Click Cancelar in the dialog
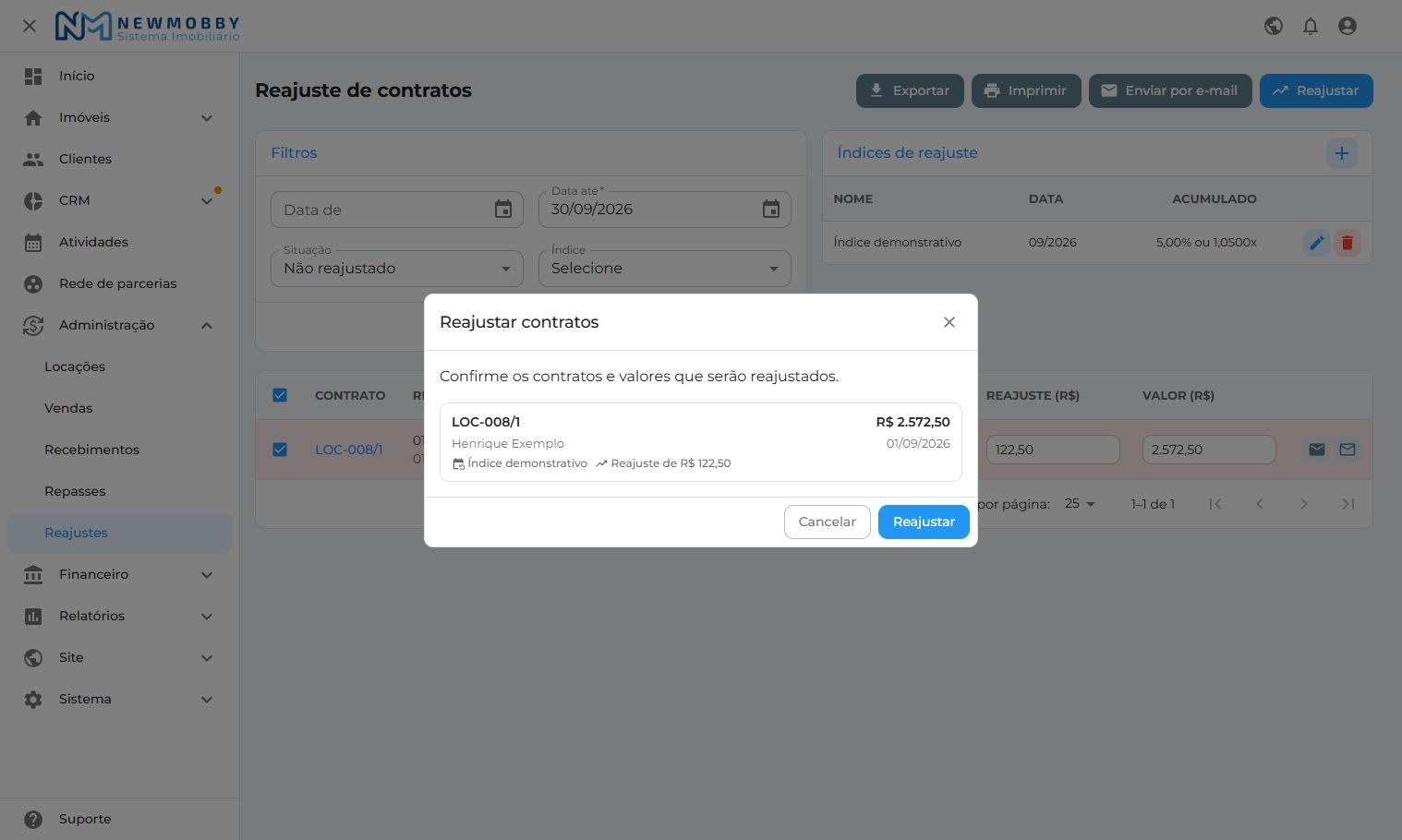This screenshot has height=840, width=1402. [828, 522]
